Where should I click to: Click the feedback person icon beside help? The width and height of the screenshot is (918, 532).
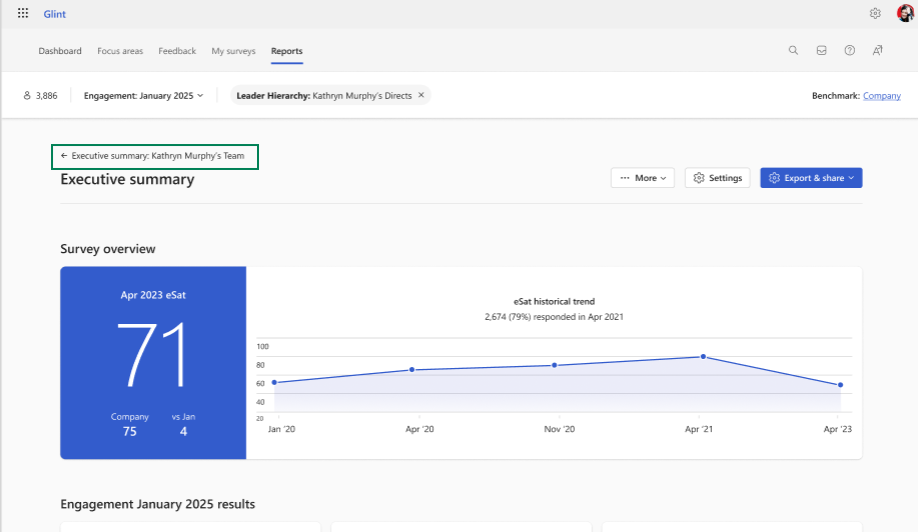pyautogui.click(x=877, y=50)
